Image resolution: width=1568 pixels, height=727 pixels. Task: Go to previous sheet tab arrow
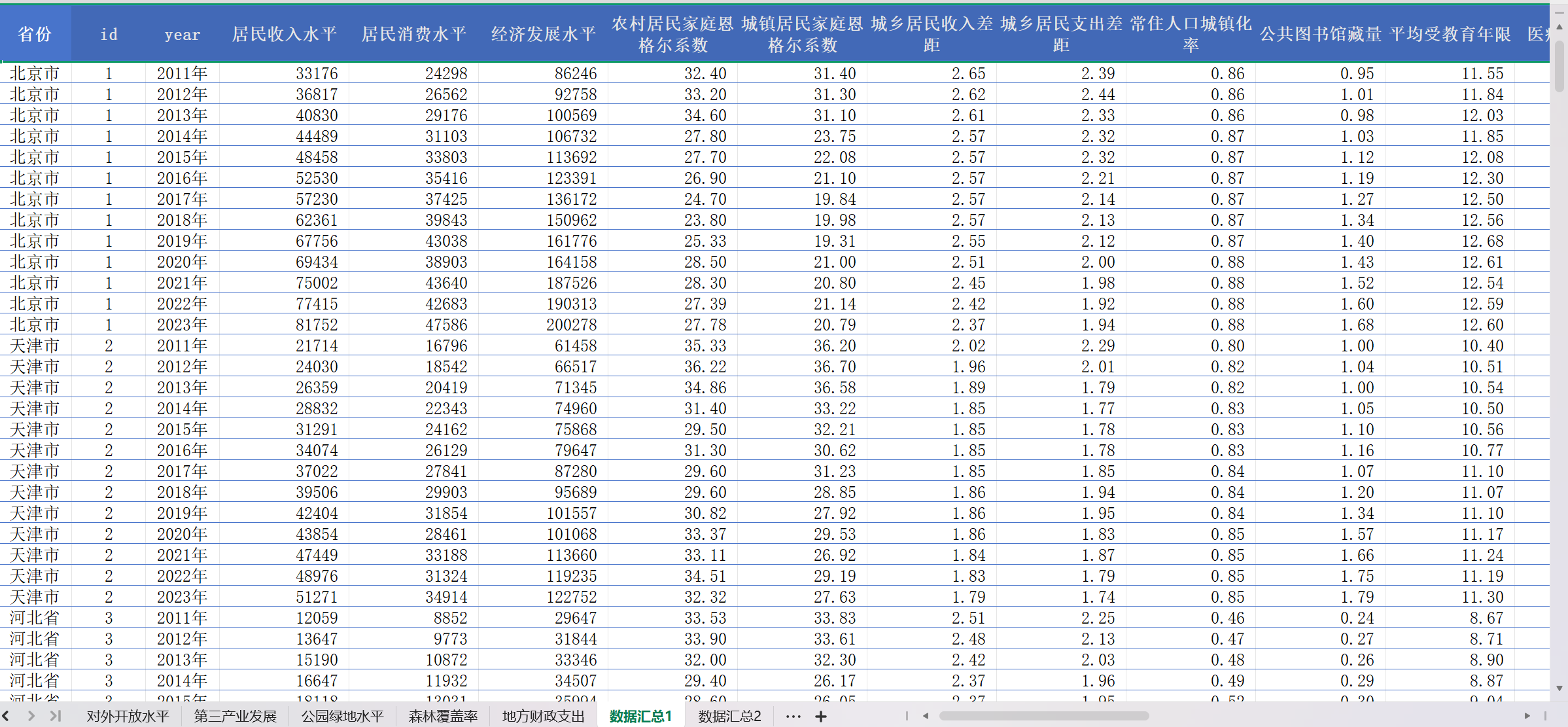[x=6, y=716]
